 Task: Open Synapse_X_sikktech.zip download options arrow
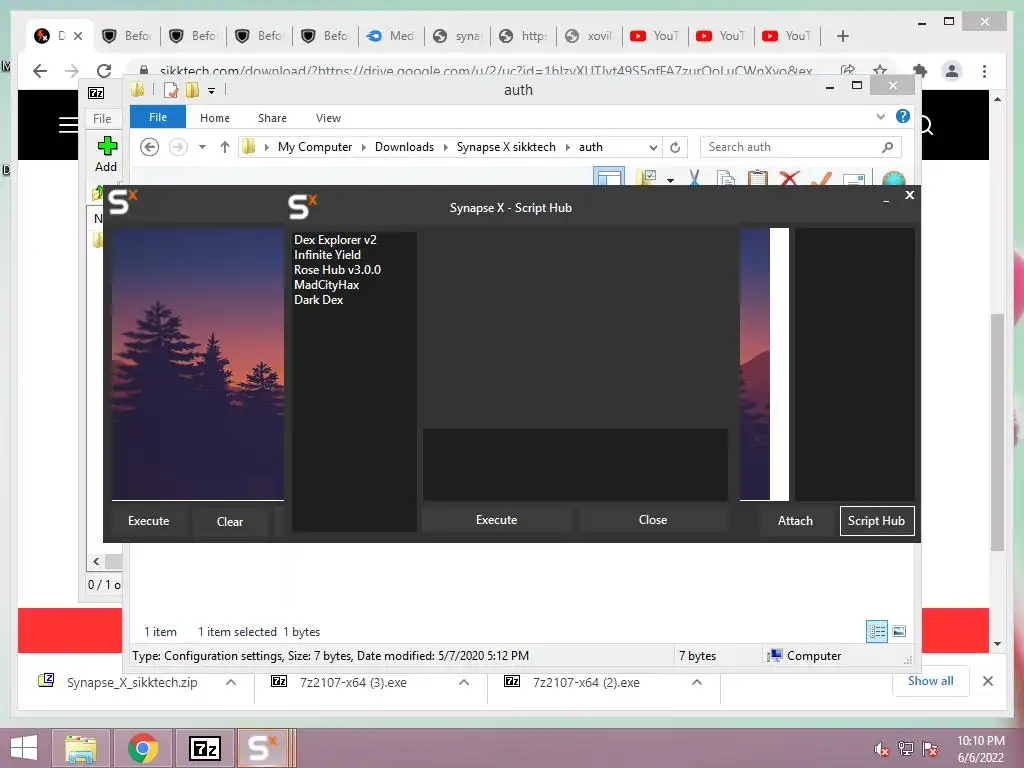tap(231, 682)
